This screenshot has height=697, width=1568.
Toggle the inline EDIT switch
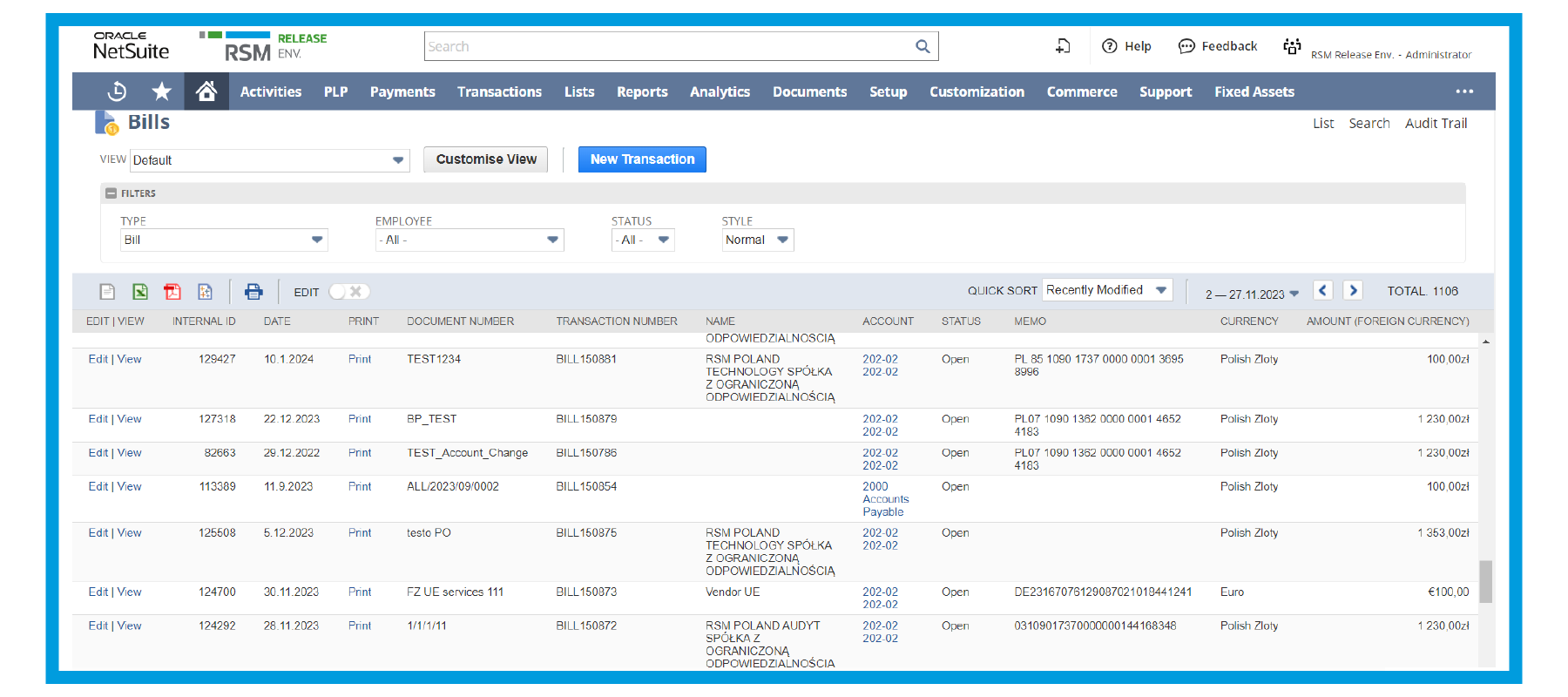tap(348, 292)
